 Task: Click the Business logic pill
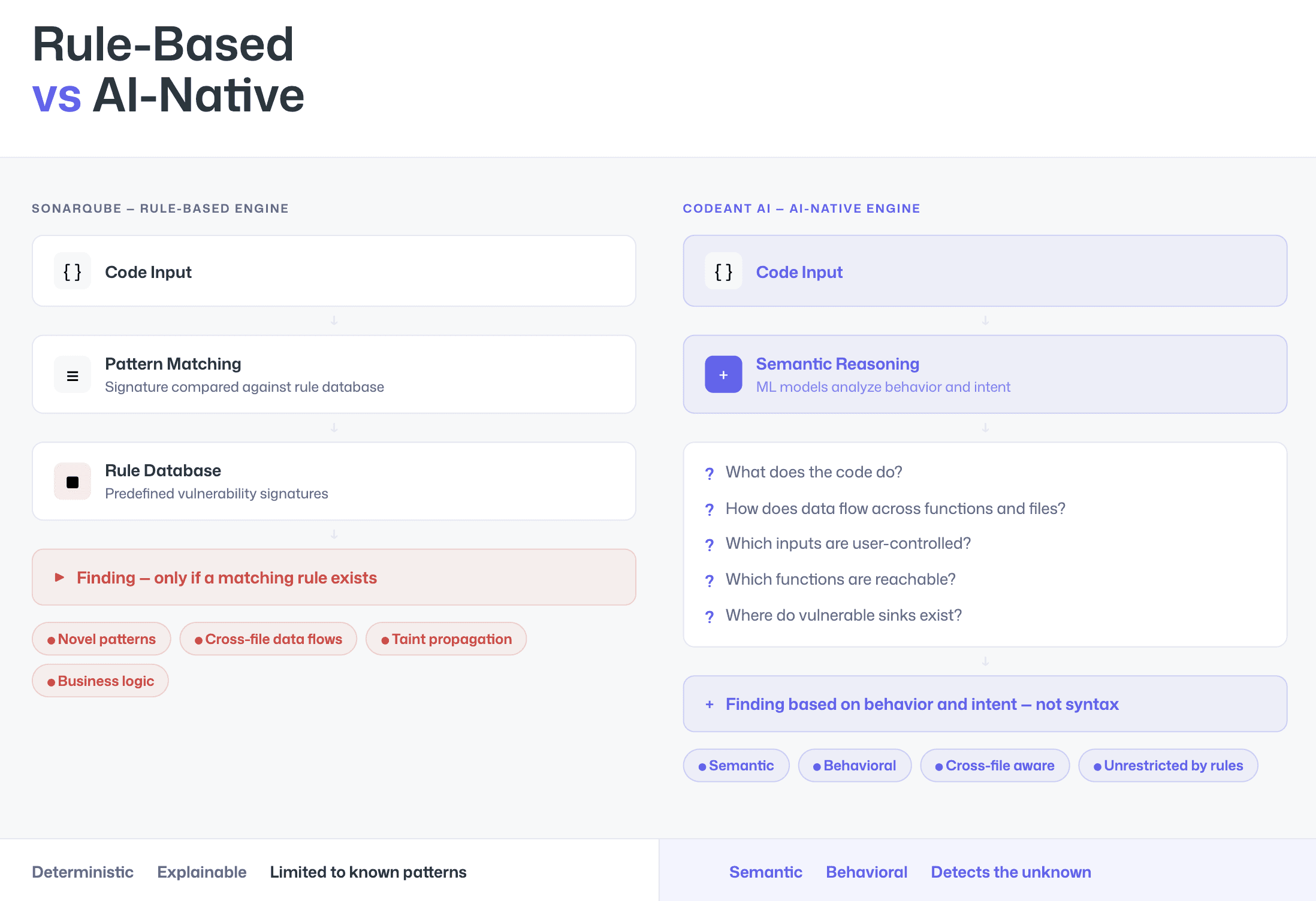tap(100, 681)
